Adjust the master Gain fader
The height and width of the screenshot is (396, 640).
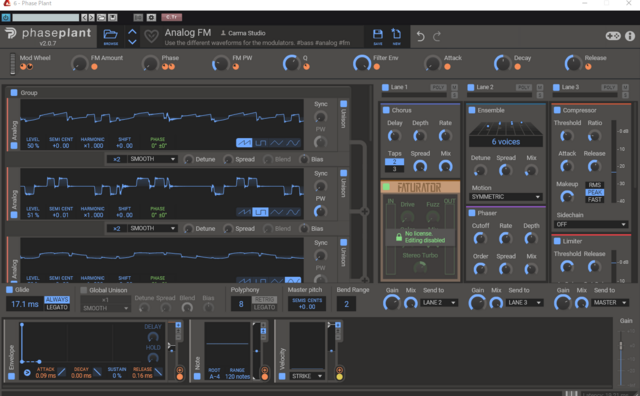click(621, 346)
